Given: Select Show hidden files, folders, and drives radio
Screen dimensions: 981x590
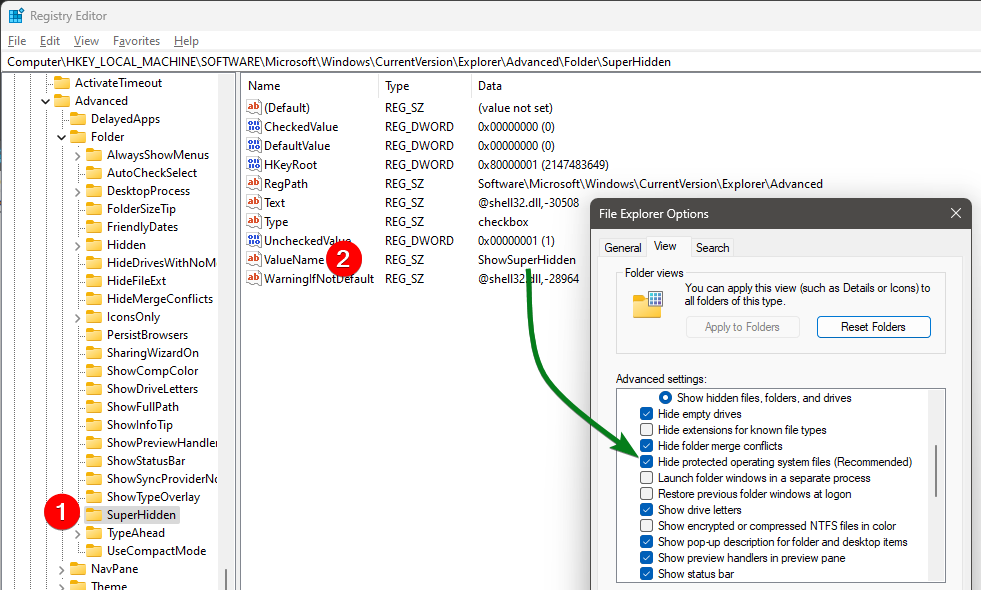Looking at the screenshot, I should [665, 397].
